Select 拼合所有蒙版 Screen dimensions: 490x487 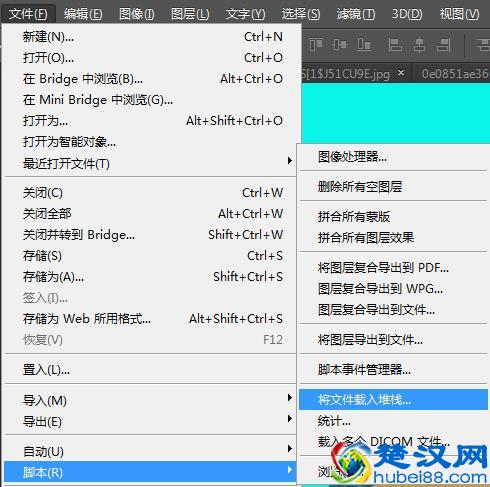[x=393, y=217]
